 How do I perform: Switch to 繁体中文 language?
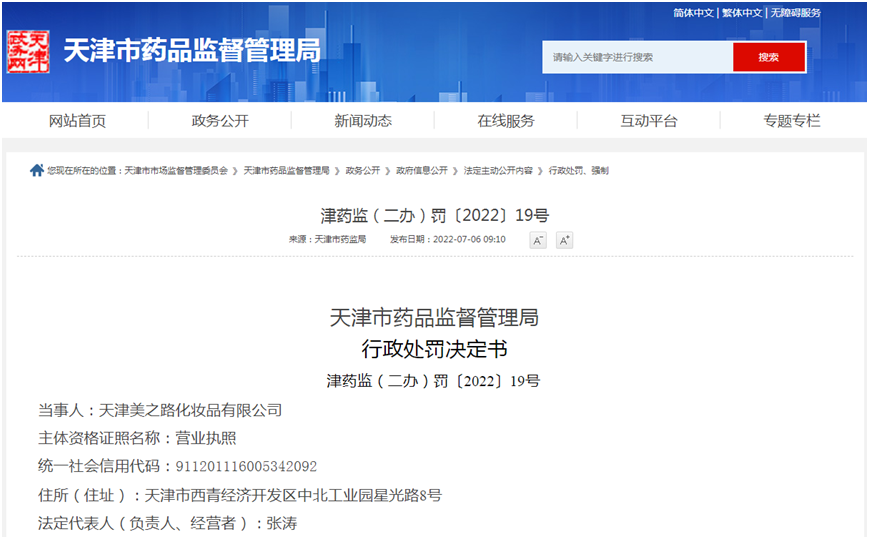(x=742, y=13)
